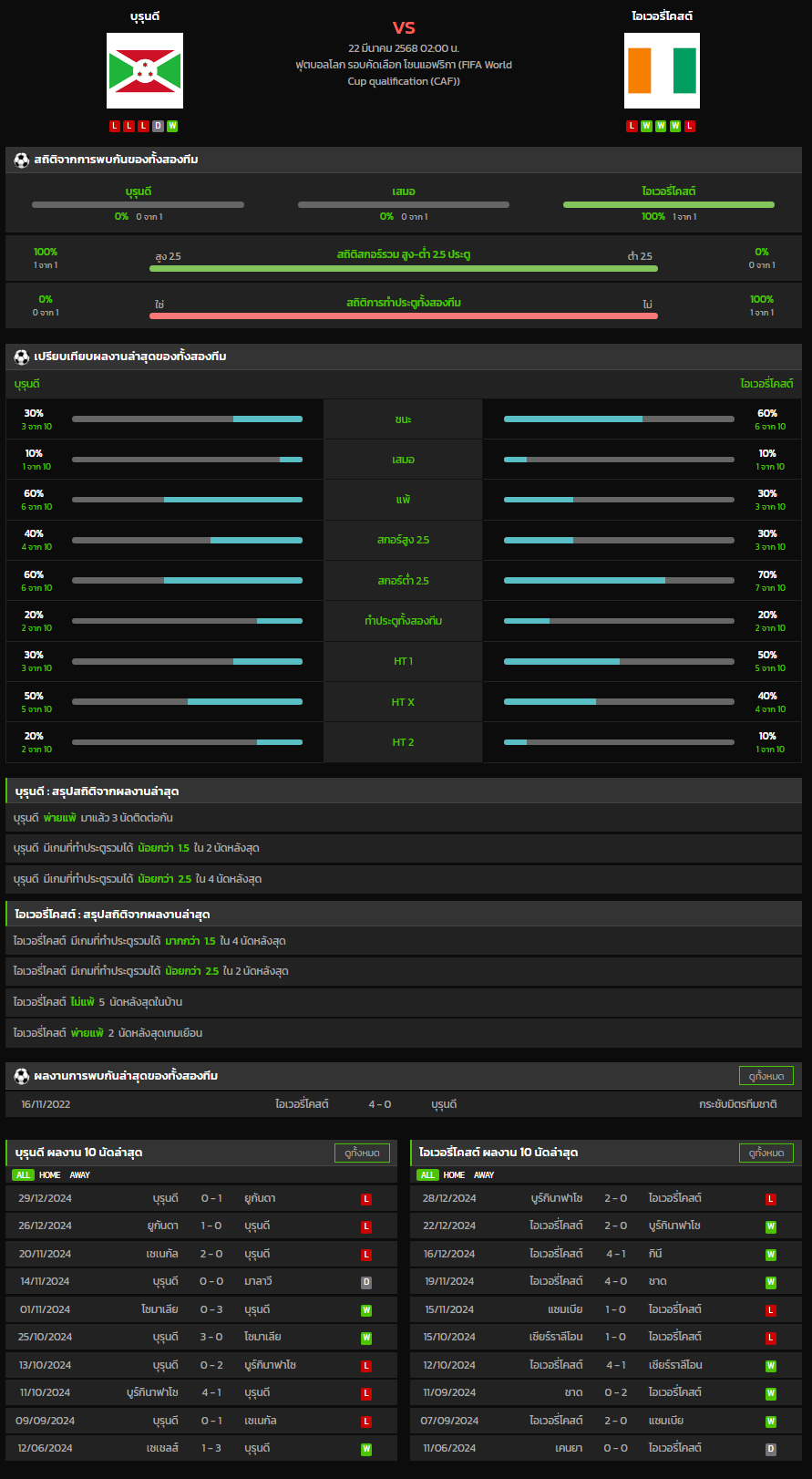The width and height of the screenshot is (812, 1479).
Task: Click the Senegal 2-0 Burundi match on 20/11/2024
Action: click(201, 1254)
